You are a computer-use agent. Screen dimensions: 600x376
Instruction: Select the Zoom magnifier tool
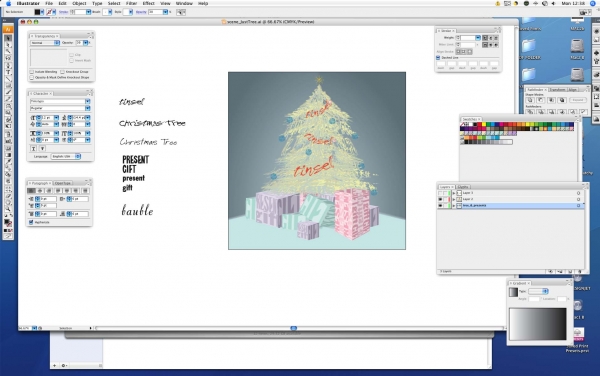tap(8, 209)
